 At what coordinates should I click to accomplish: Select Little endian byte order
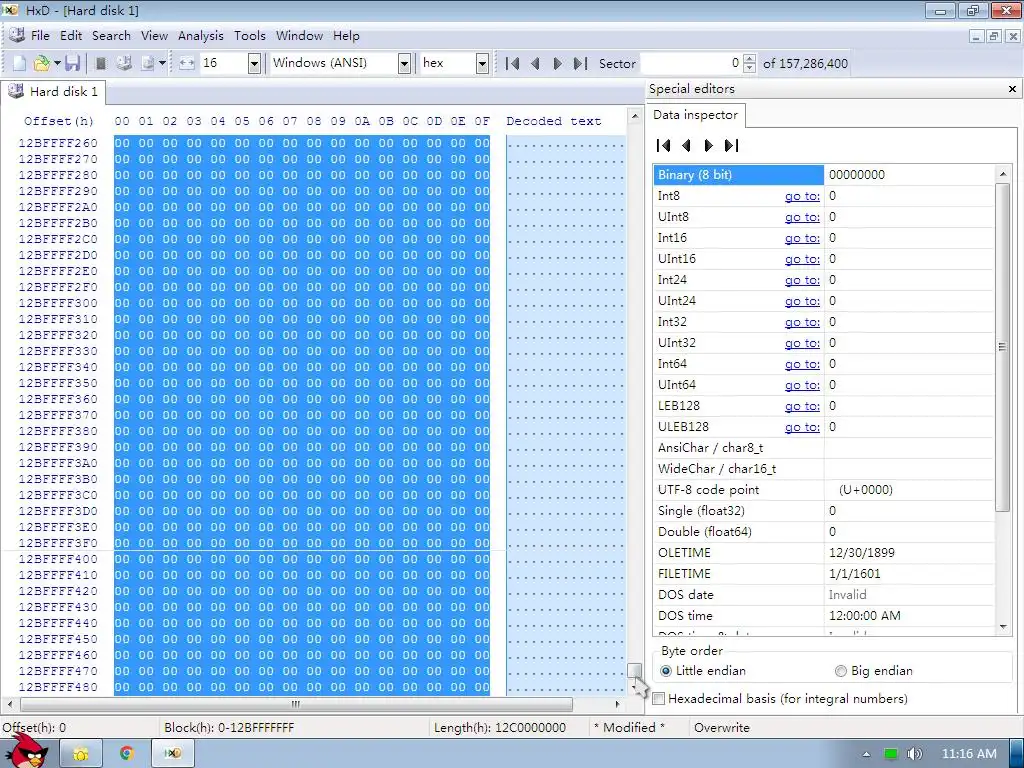[703, 671]
